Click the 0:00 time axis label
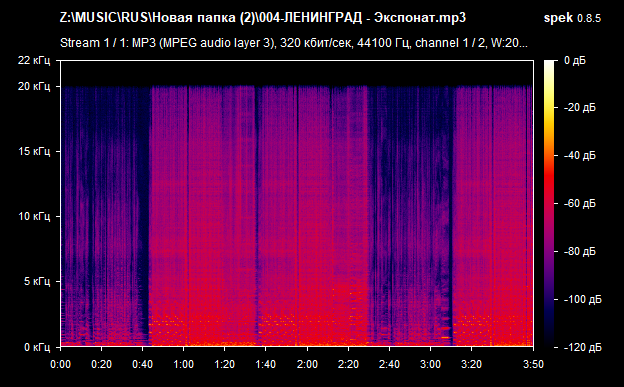Screen dimensions: 624x387 pyautogui.click(x=60, y=364)
